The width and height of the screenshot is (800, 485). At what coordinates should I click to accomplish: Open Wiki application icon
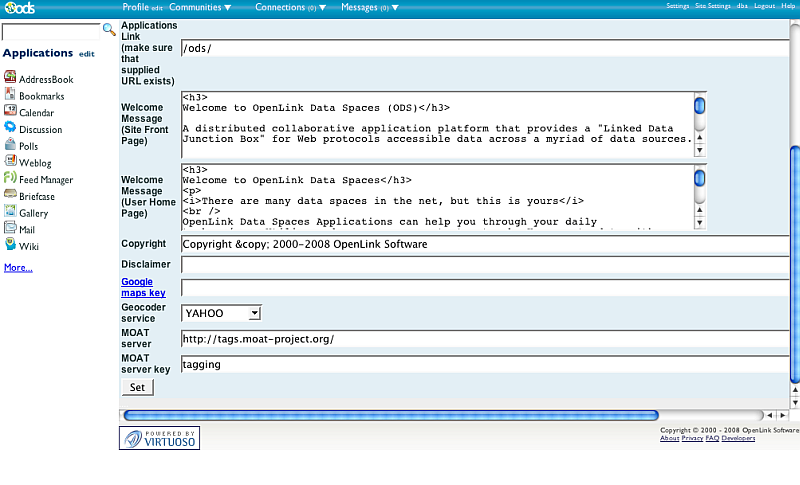click(10, 244)
